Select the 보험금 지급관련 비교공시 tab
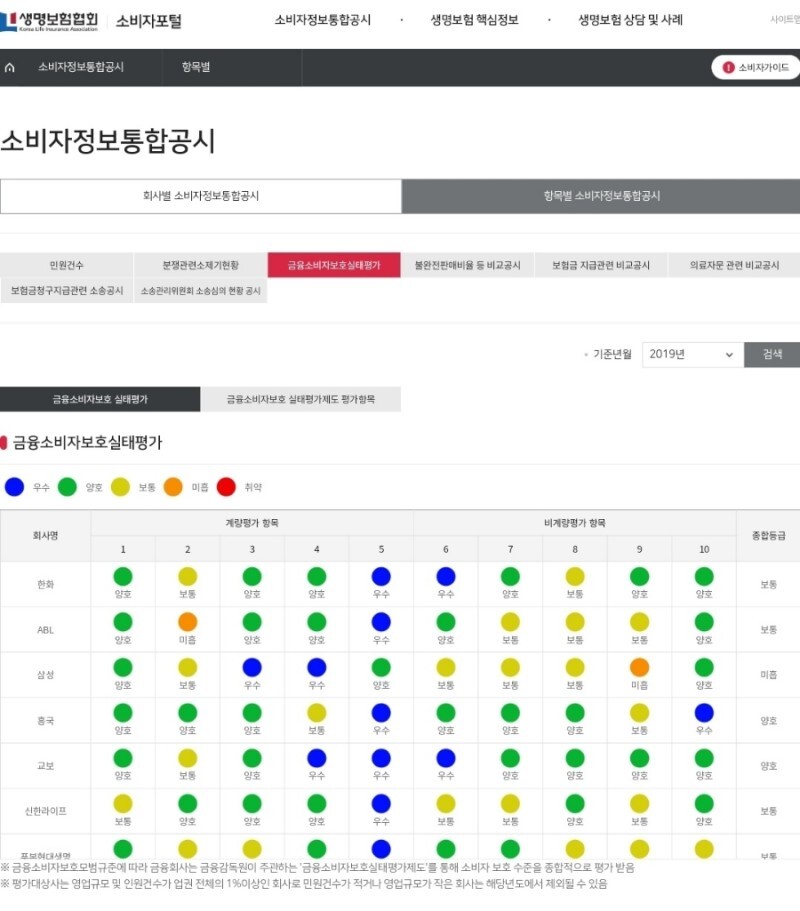The image size is (800, 911). [x=601, y=265]
